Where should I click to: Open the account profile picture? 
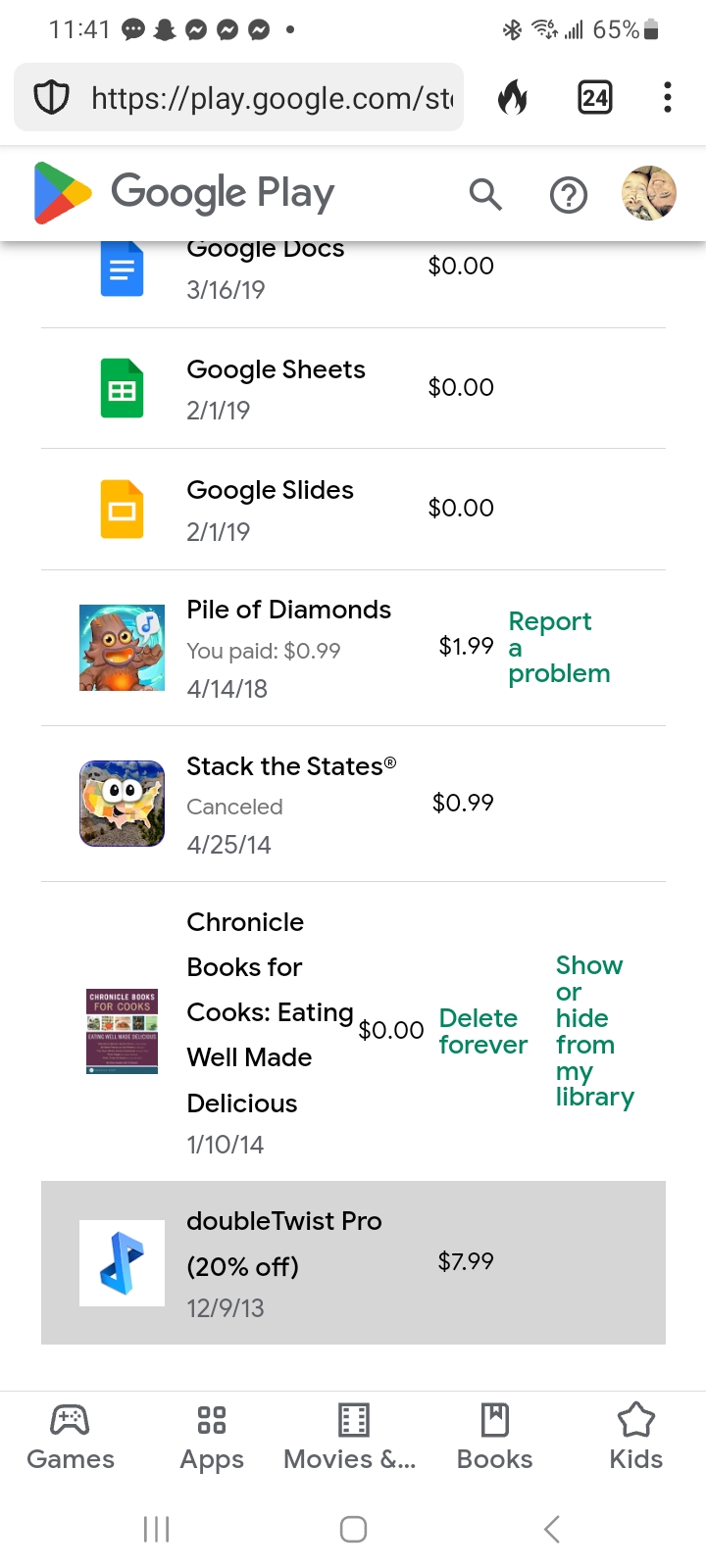coord(649,193)
